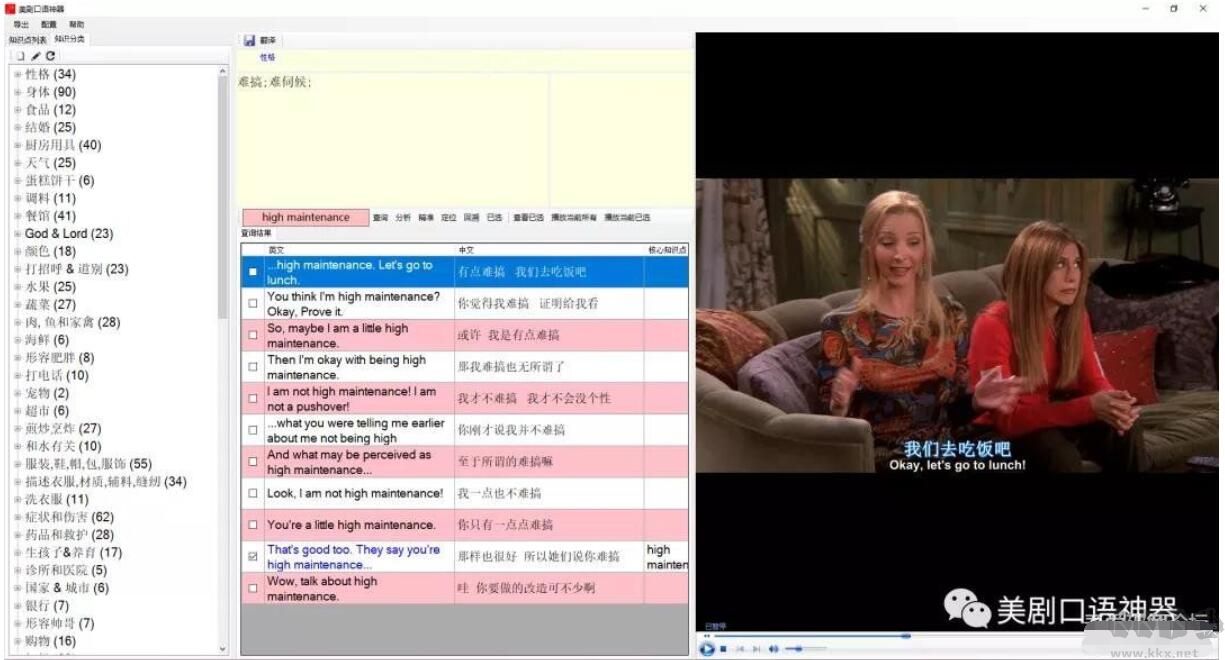Play the video with the play button
Viewport: 1225px width, 660px height.
[707, 649]
